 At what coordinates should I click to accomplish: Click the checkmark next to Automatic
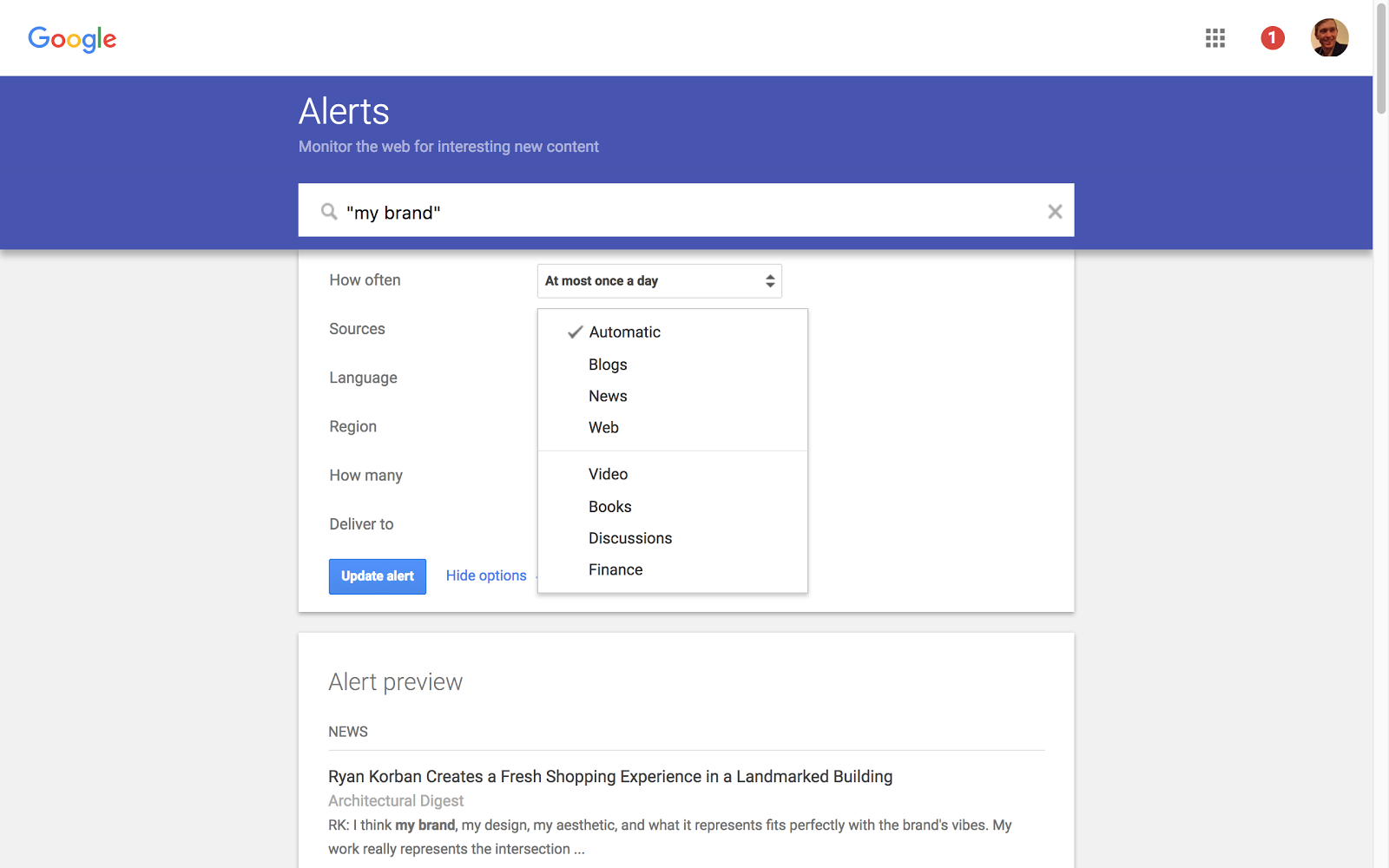574,332
